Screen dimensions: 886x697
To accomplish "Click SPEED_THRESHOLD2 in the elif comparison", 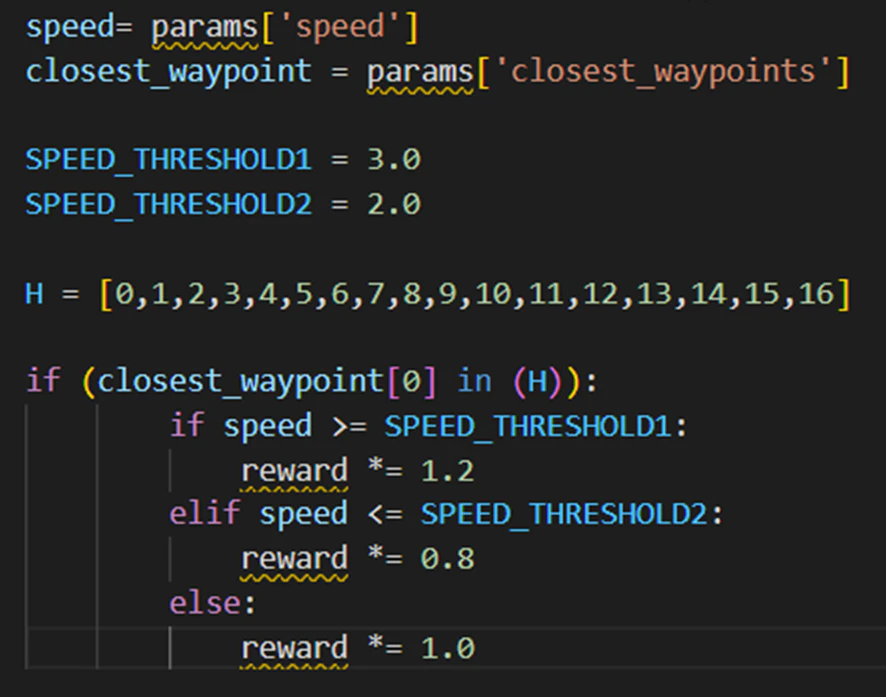I will 564,514.
